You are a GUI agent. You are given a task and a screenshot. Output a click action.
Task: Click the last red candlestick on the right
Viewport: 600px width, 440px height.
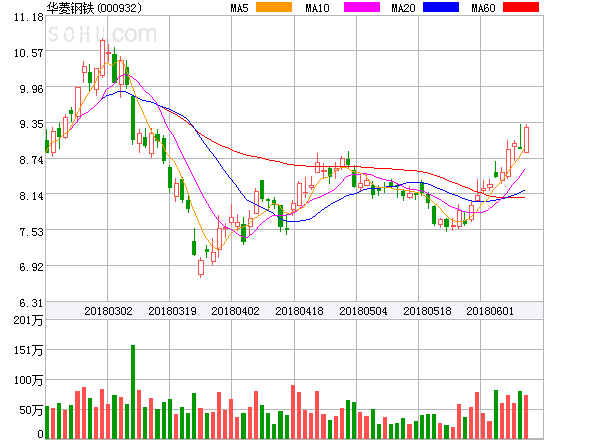click(x=527, y=140)
